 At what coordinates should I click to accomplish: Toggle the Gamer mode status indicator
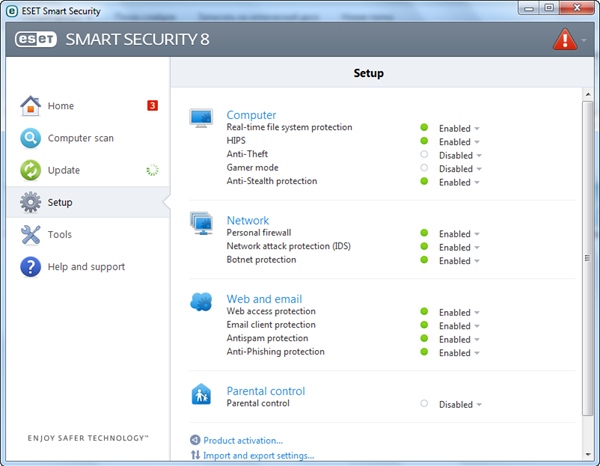pyautogui.click(x=424, y=168)
